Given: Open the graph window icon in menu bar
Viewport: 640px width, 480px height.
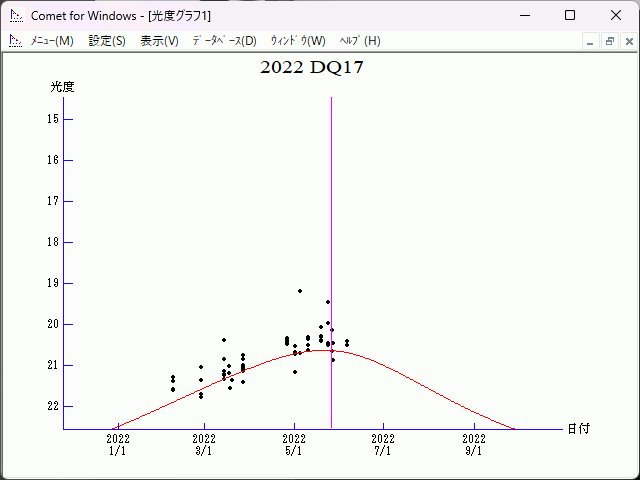Looking at the screenshot, I should [14, 41].
